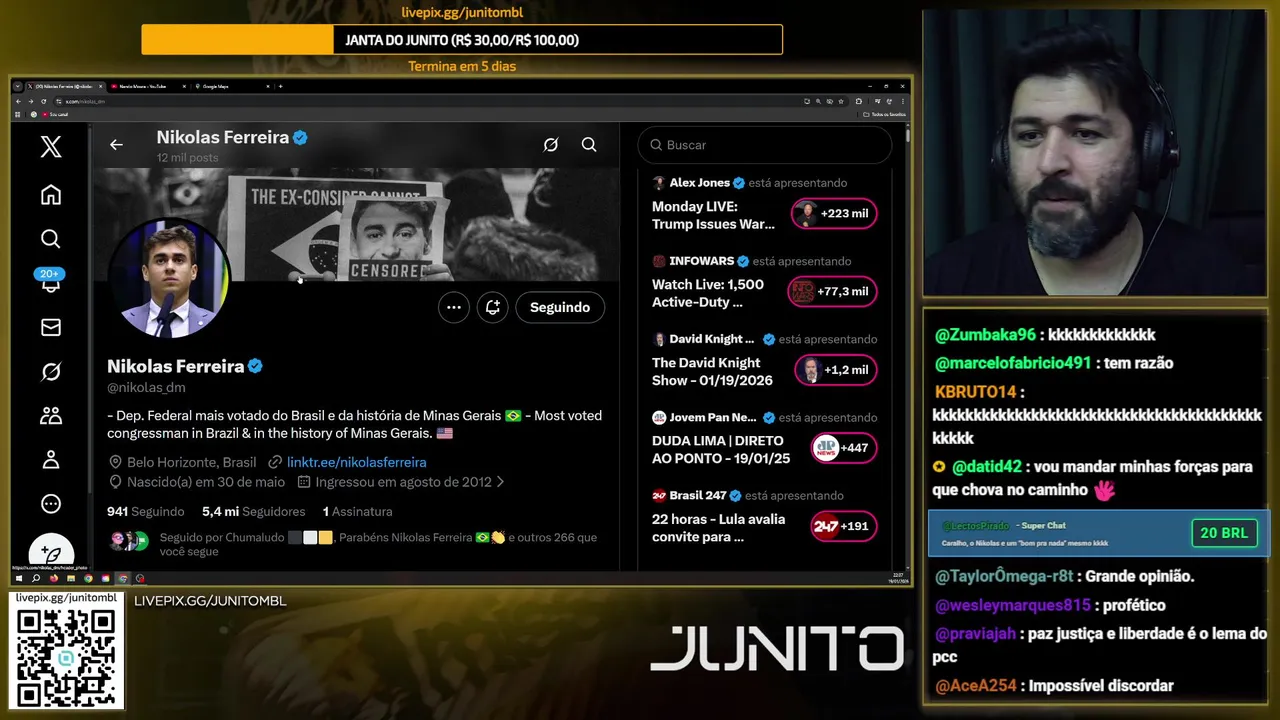Toggle post notifications bell for Nikolas
1280x720 pixels.
point(493,307)
